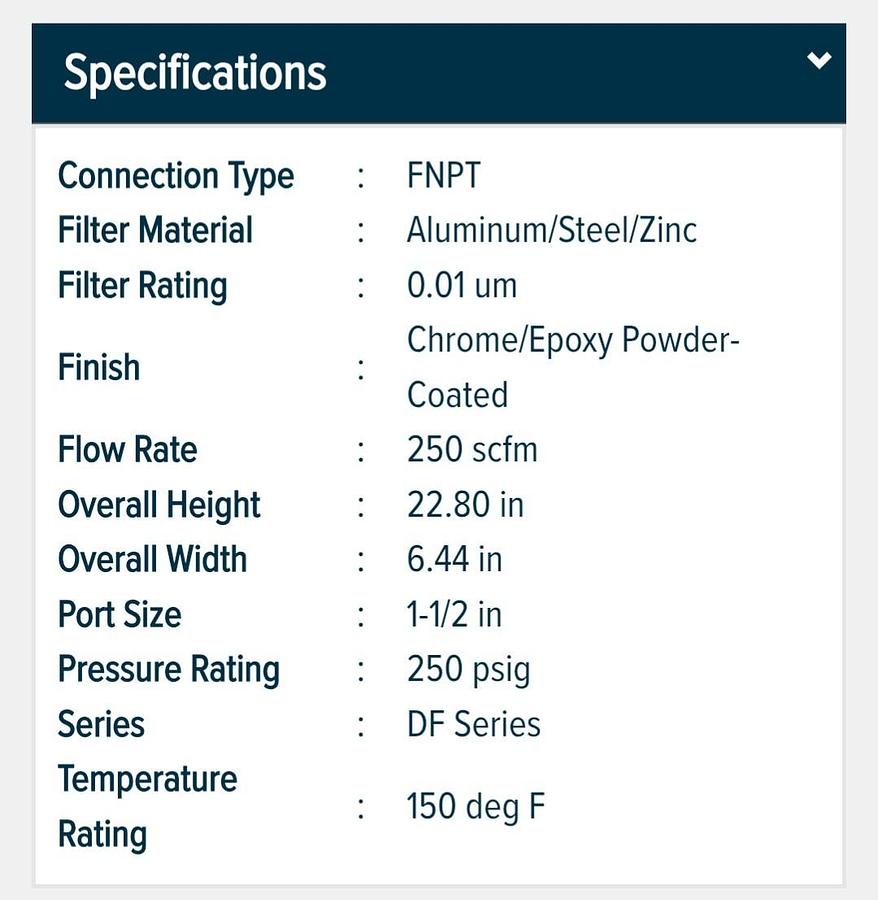Select the Port Size label

120,613
